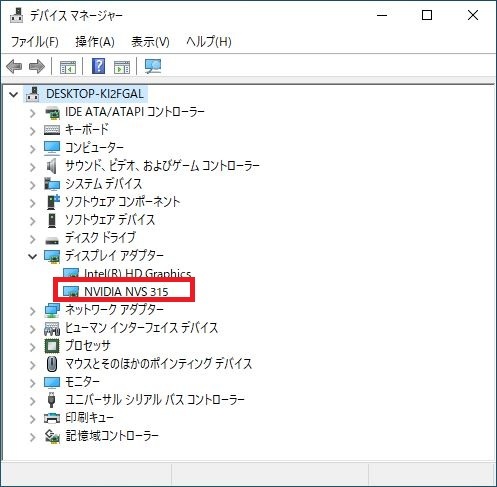Select the ディスク ドライブ category

(100, 238)
